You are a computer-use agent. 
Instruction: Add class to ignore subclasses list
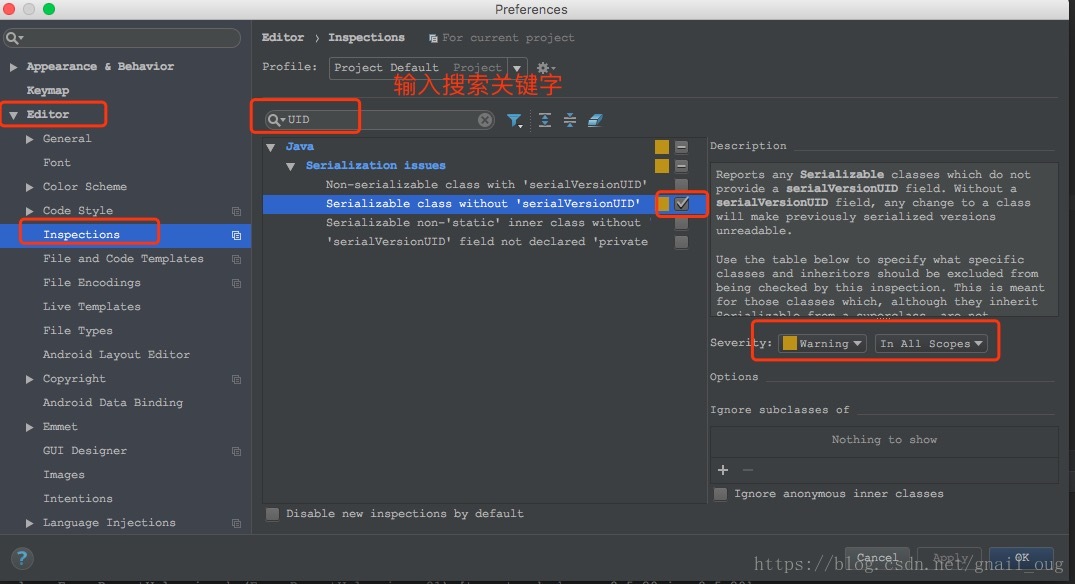pyautogui.click(x=723, y=470)
